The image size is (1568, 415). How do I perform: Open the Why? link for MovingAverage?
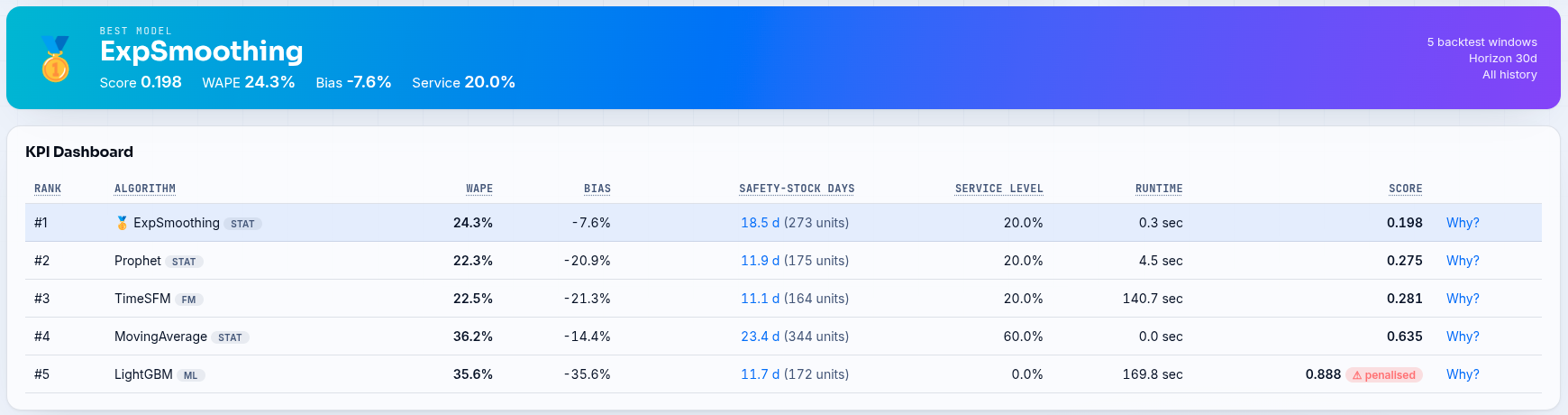[x=1463, y=337]
